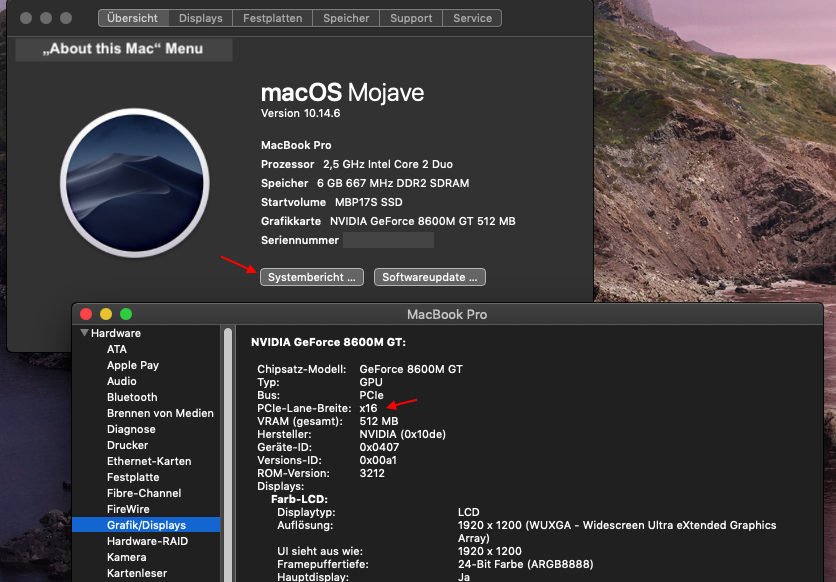836x582 pixels.
Task: Select the highlighted Grafik/Displays entry
Action: (146, 525)
